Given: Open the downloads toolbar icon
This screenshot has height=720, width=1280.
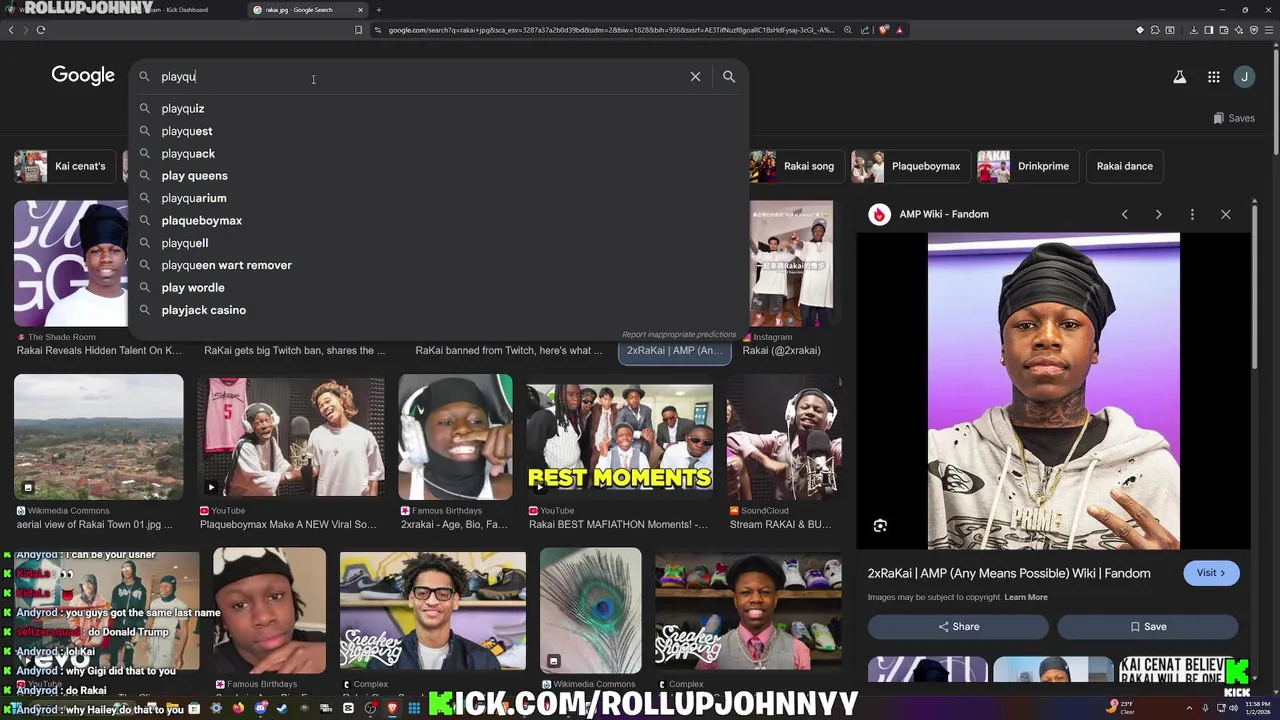Looking at the screenshot, I should pos(1193,30).
